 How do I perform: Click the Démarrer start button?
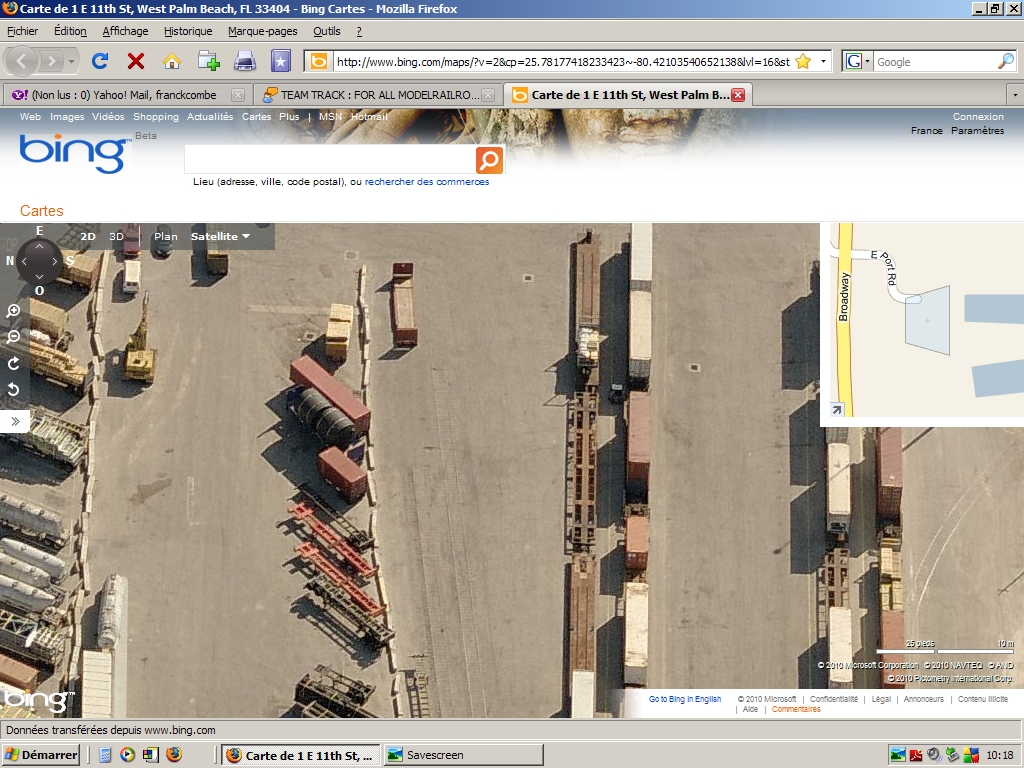40,755
